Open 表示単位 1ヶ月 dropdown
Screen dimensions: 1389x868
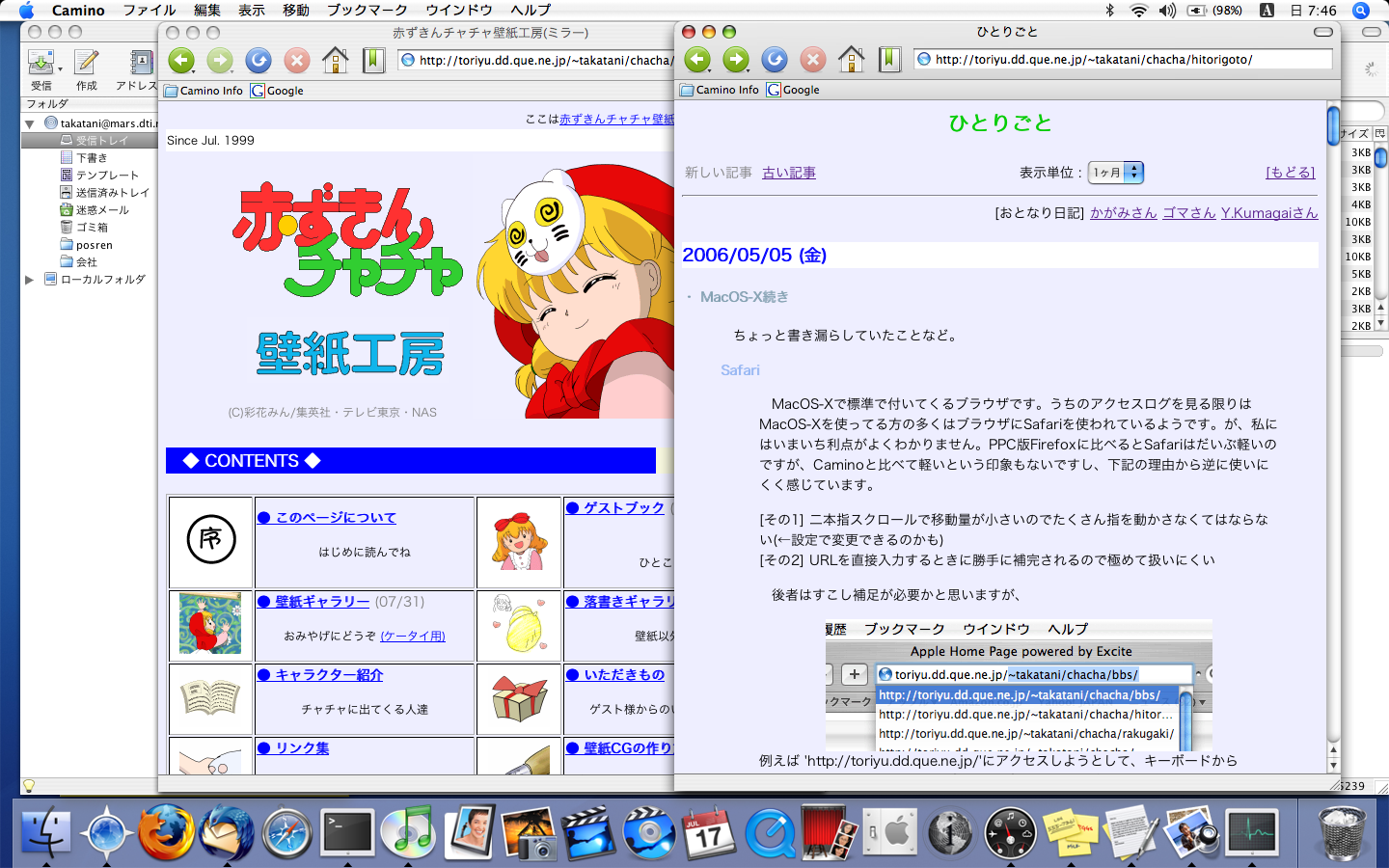pos(1116,173)
